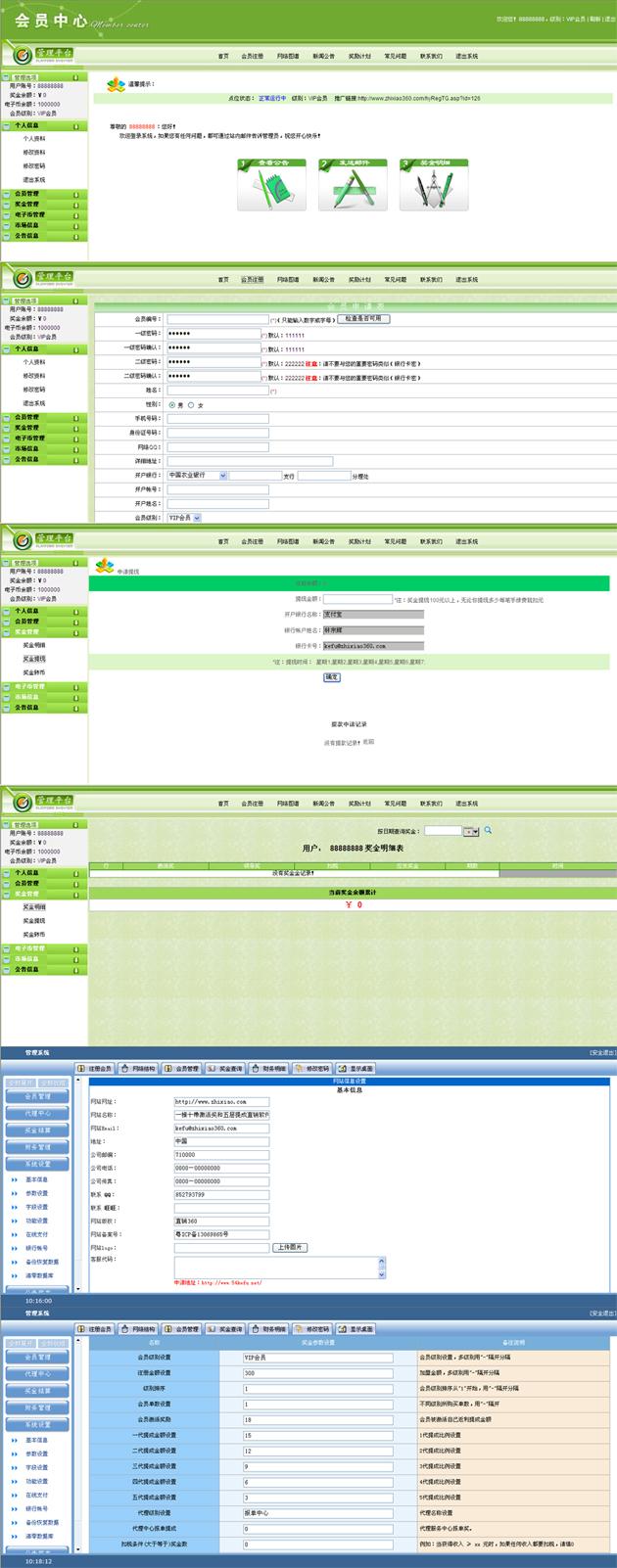Click the 注册会员 toolbar icon button

[96, 1069]
